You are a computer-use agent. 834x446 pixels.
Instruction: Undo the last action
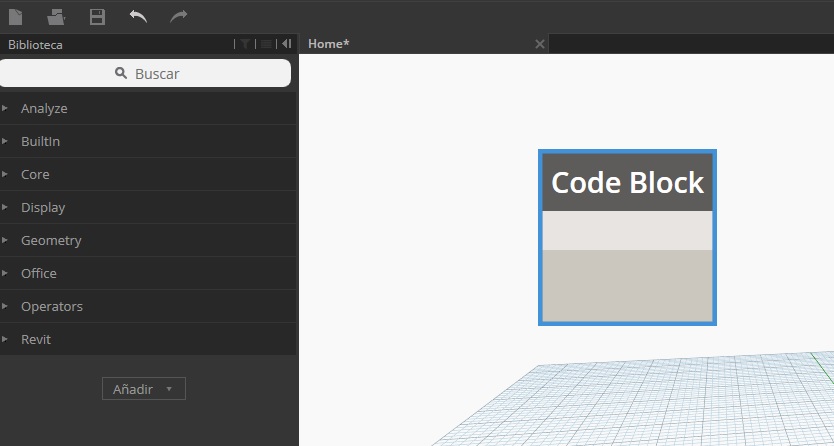click(x=138, y=16)
